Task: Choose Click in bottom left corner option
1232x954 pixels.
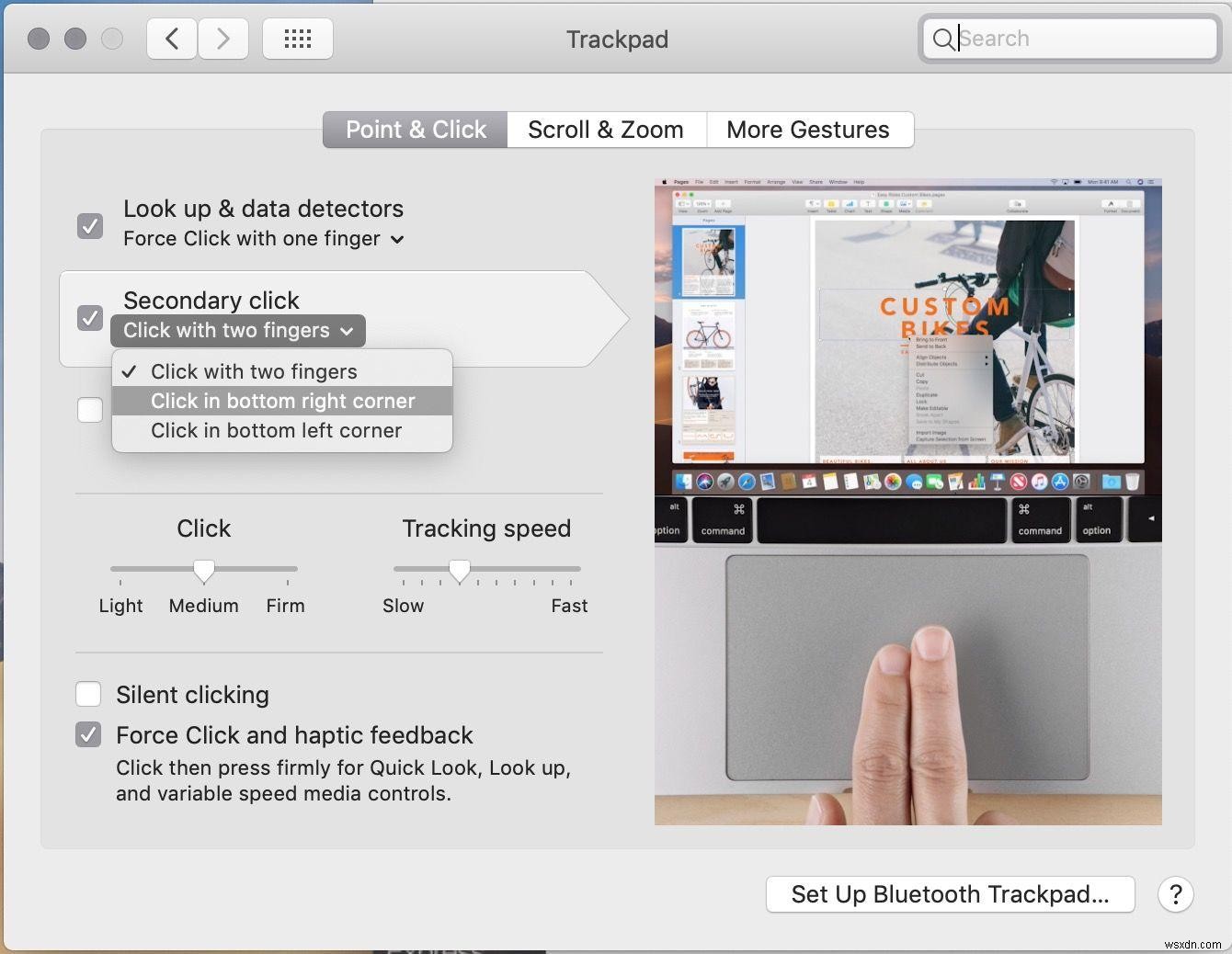Action: (x=276, y=430)
